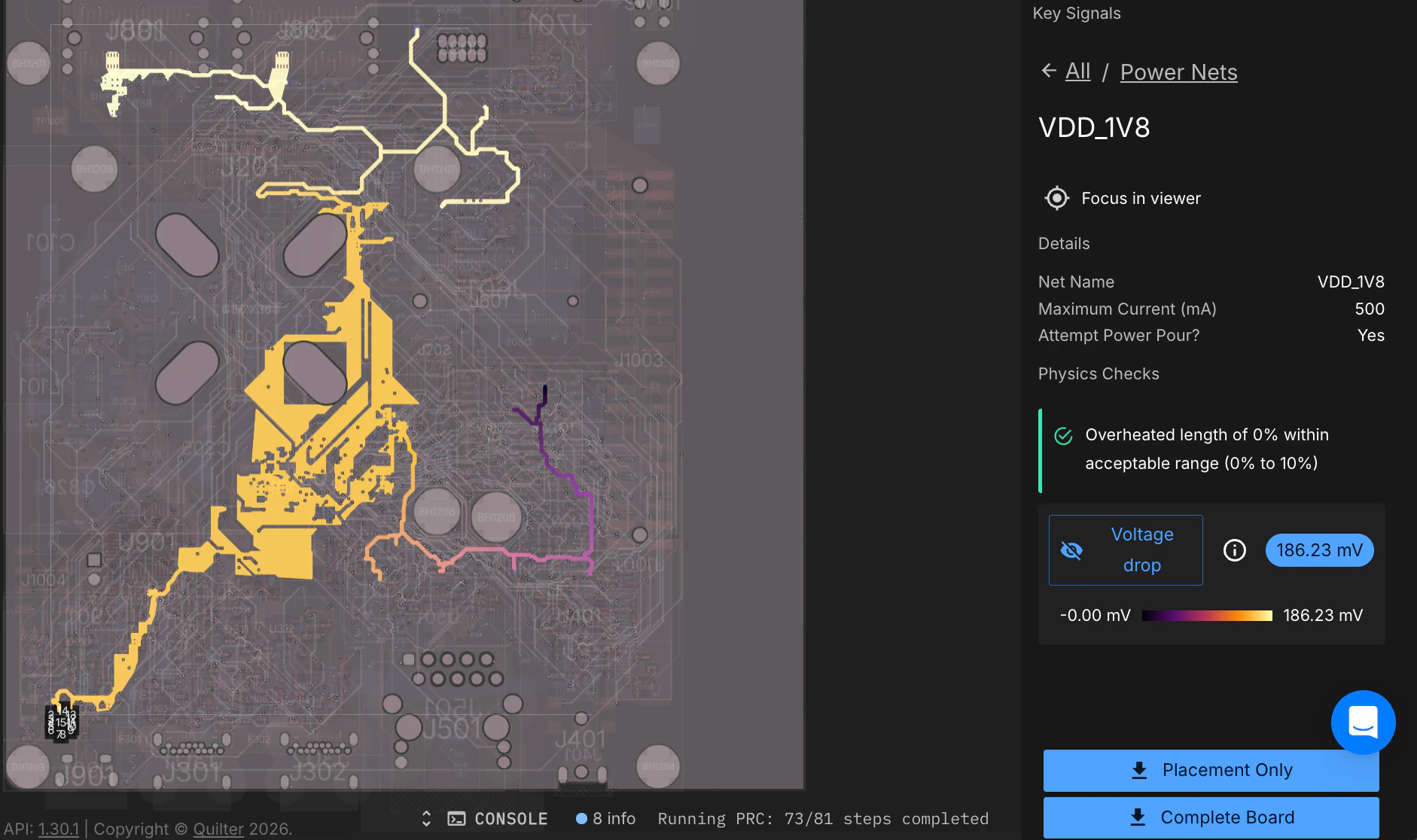The image size is (1417, 840).
Task: Click the 8 info indicator
Action: [605, 818]
